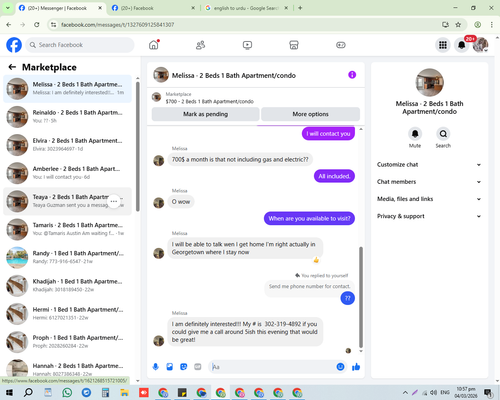This screenshot has height=400, width=500.
Task: Open the $700 2 Beds listing link
Action: pyautogui.click(x=210, y=101)
